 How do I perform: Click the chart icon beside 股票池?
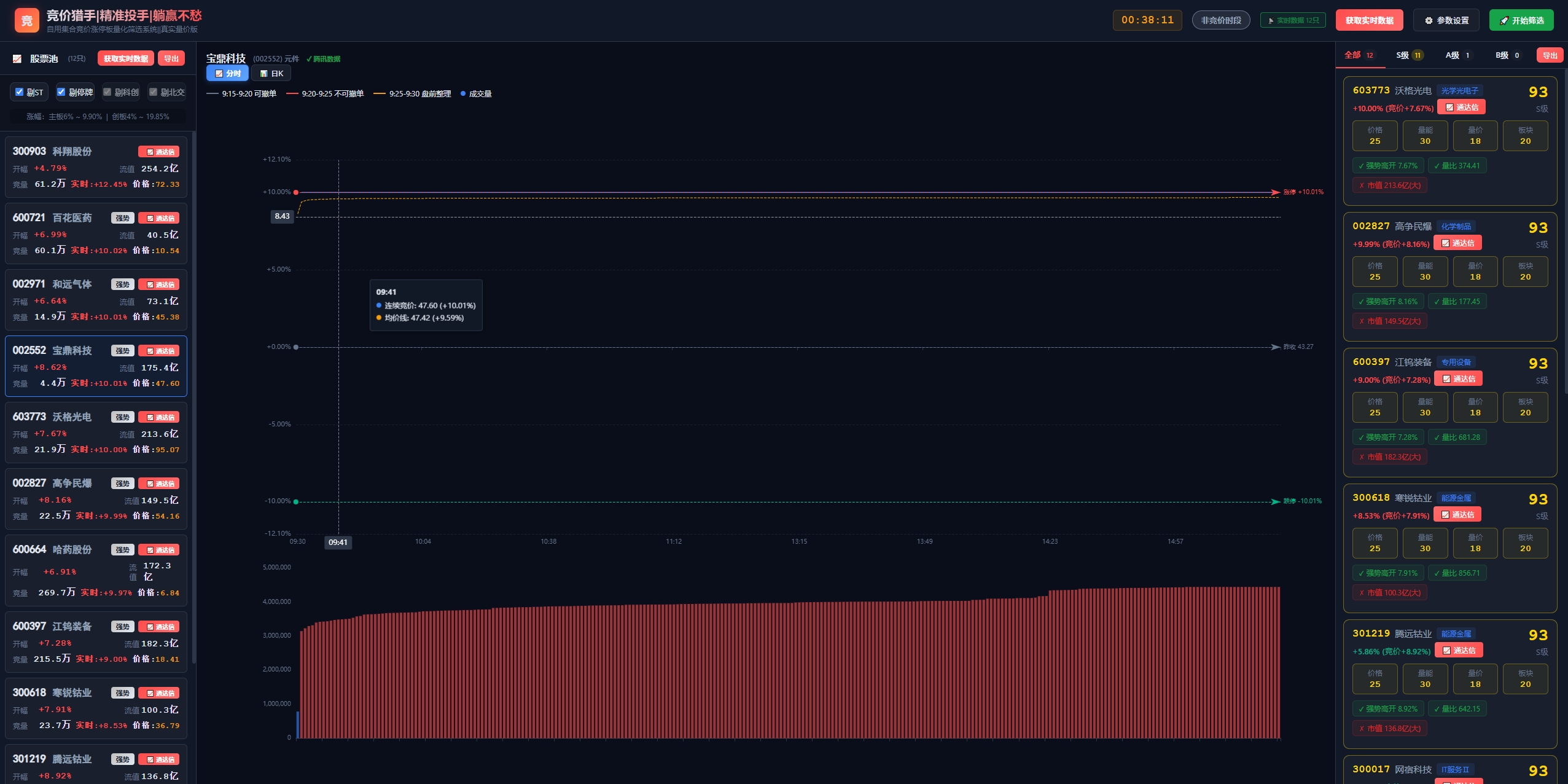tap(17, 58)
